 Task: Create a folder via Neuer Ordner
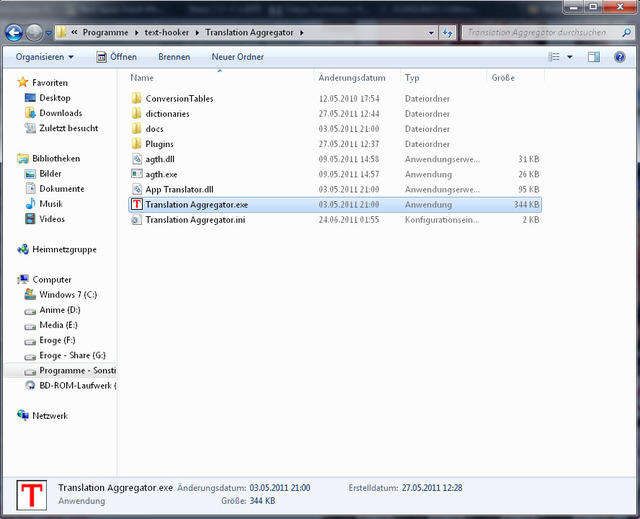(x=238, y=57)
